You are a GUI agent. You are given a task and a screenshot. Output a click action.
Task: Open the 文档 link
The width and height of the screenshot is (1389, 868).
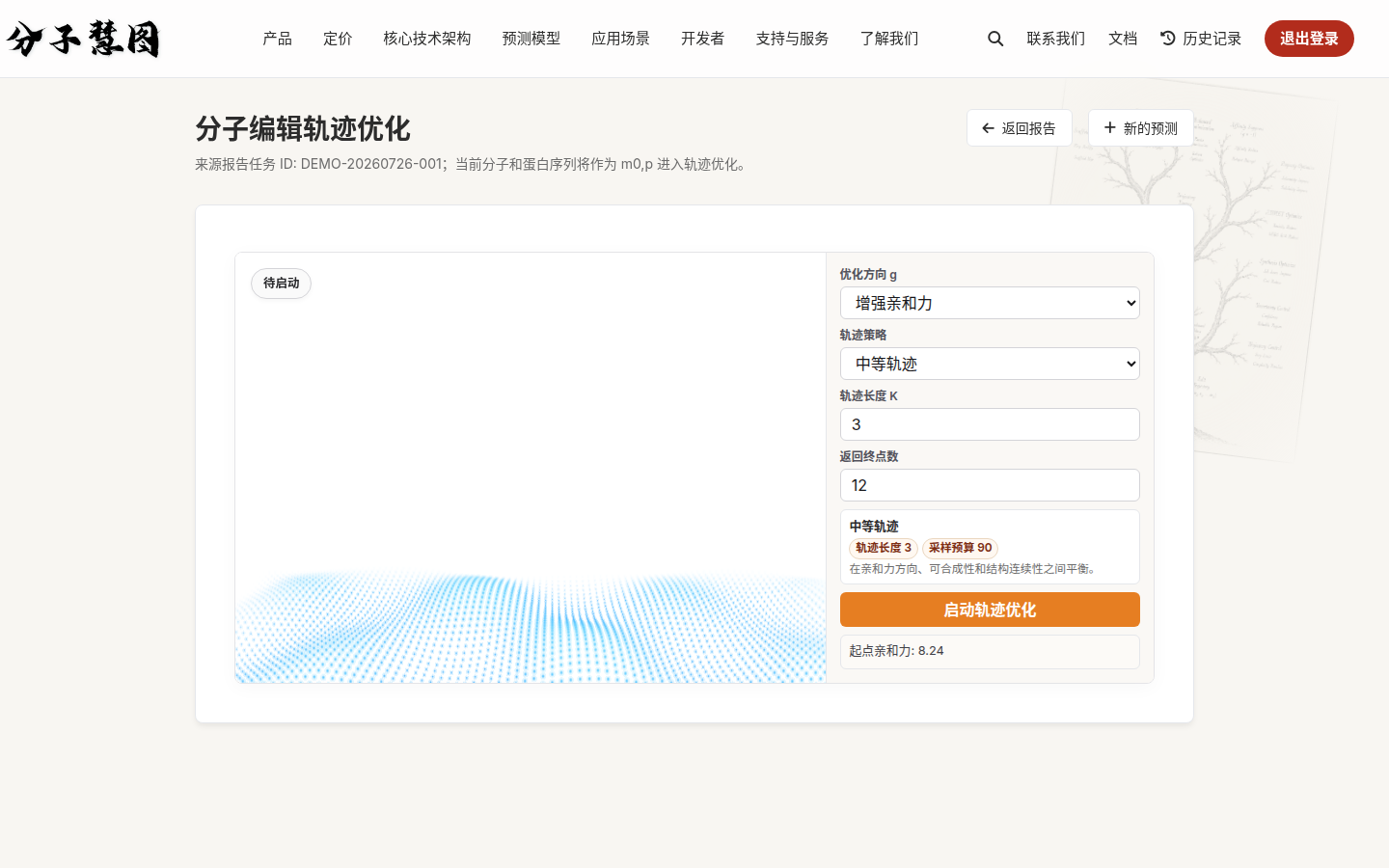click(1123, 39)
